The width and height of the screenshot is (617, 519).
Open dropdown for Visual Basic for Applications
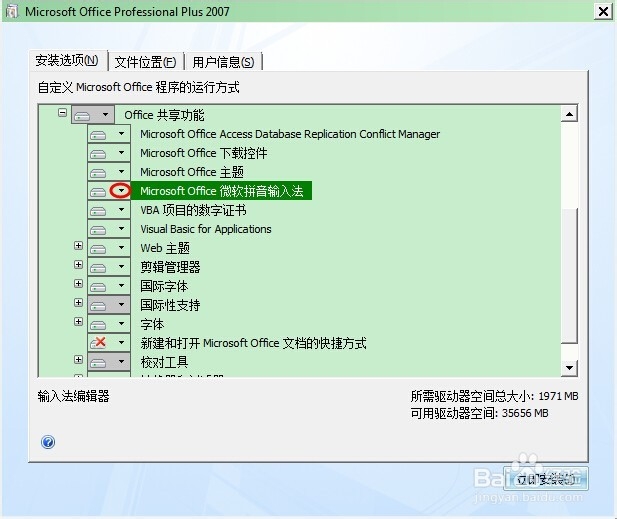[121, 229]
